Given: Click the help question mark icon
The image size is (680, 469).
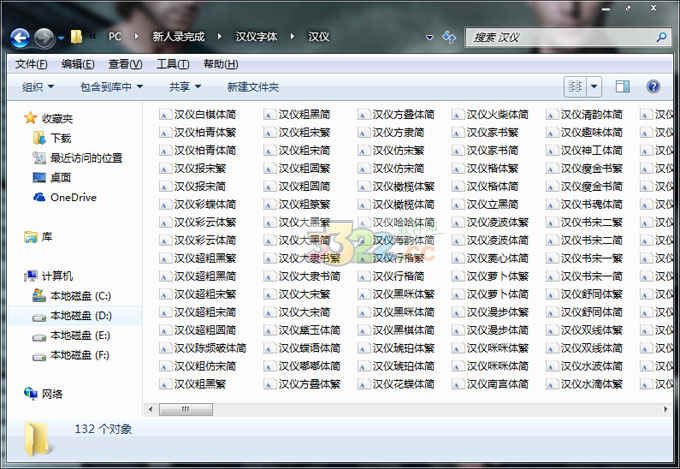Looking at the screenshot, I should (x=653, y=86).
